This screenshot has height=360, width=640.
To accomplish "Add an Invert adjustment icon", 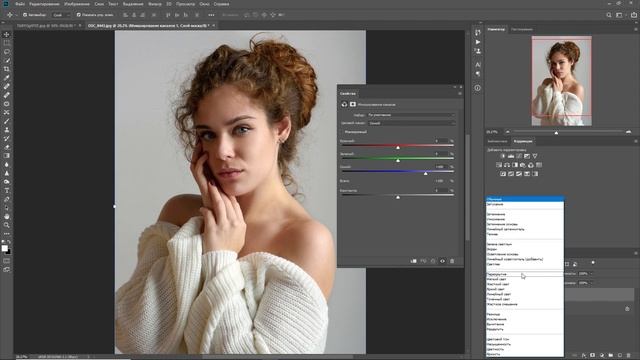I will point(503,174).
